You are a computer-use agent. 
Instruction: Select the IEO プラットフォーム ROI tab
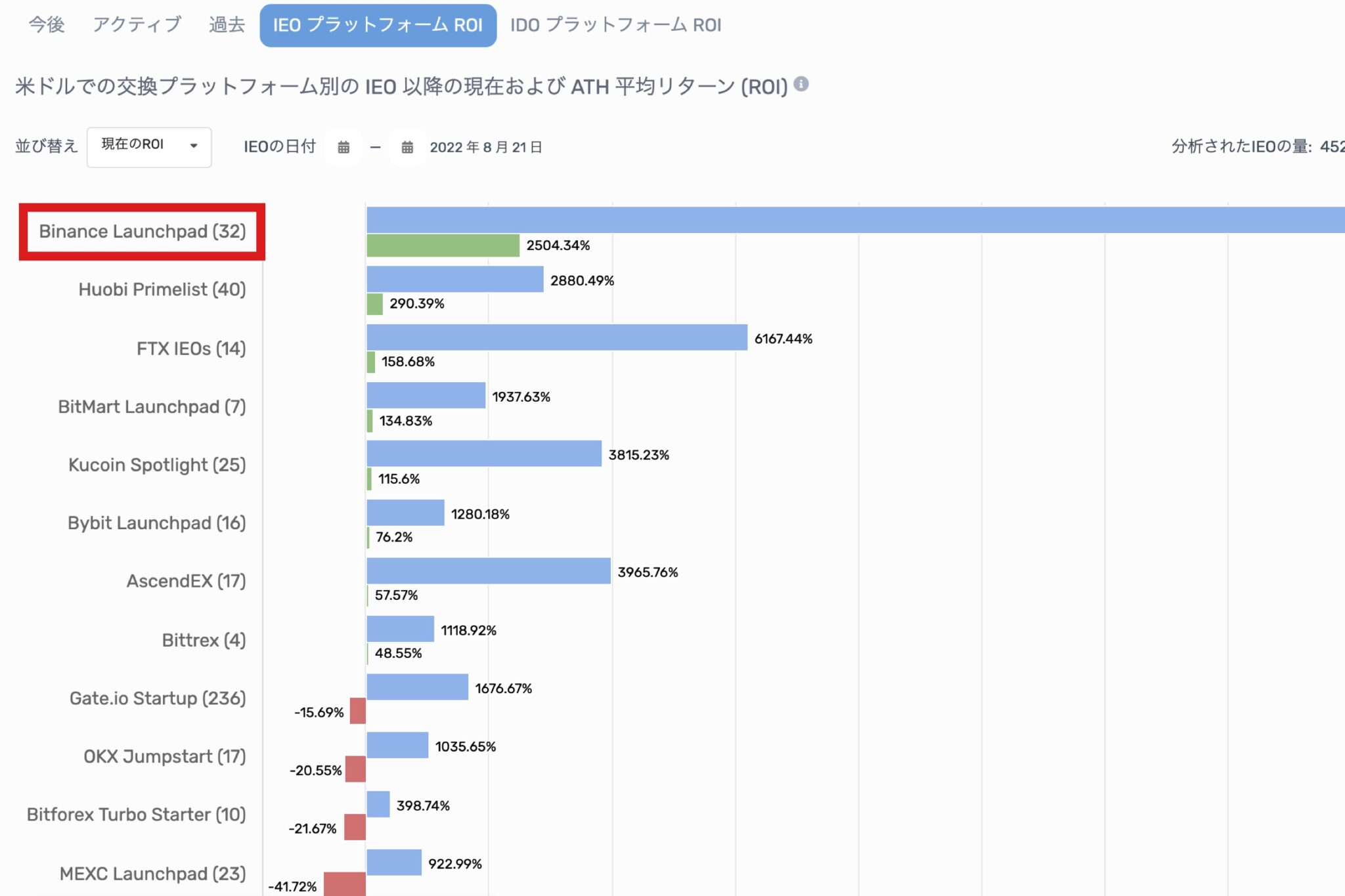[378, 26]
